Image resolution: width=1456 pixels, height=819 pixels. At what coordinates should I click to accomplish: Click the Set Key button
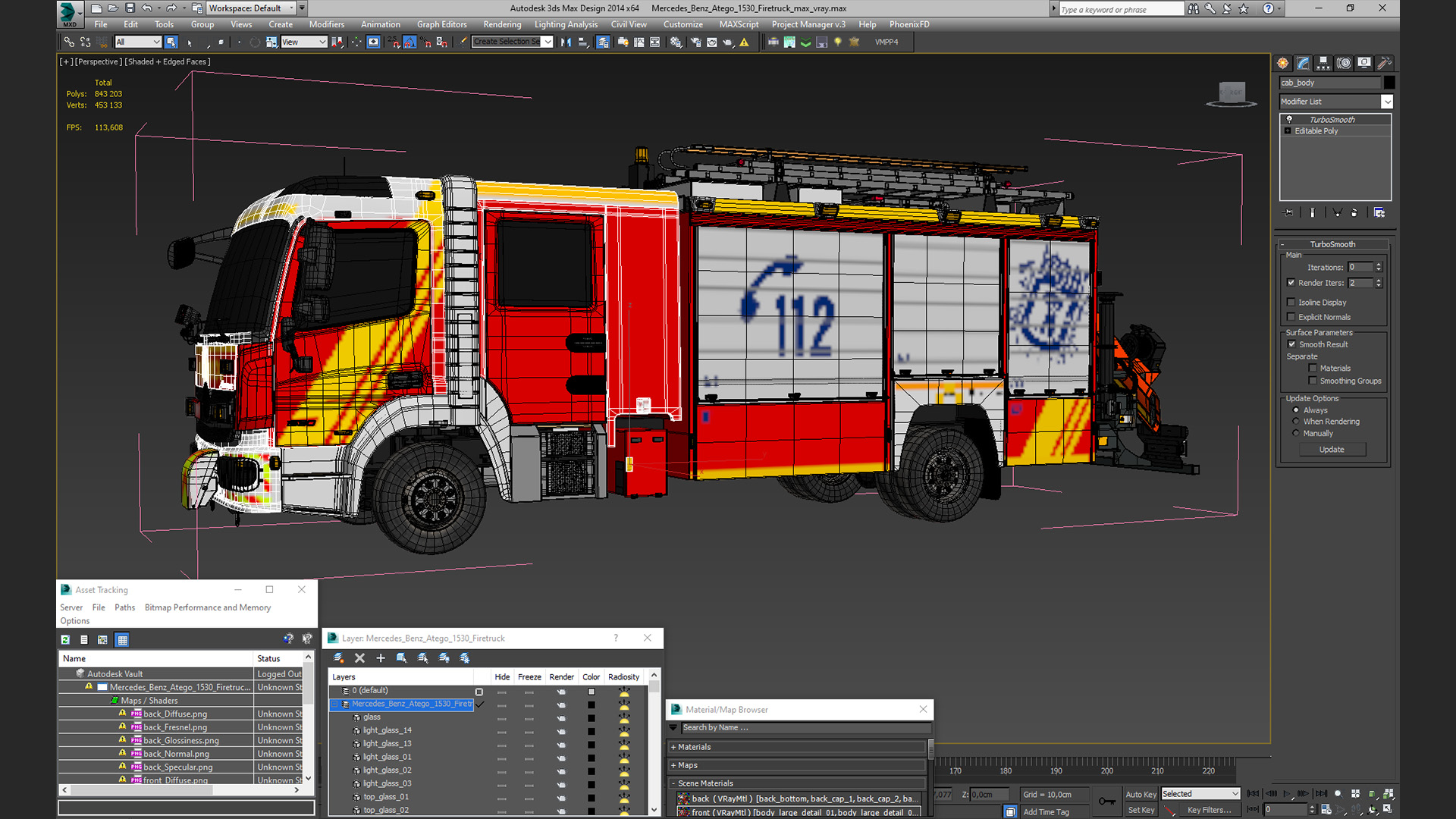(x=1141, y=810)
